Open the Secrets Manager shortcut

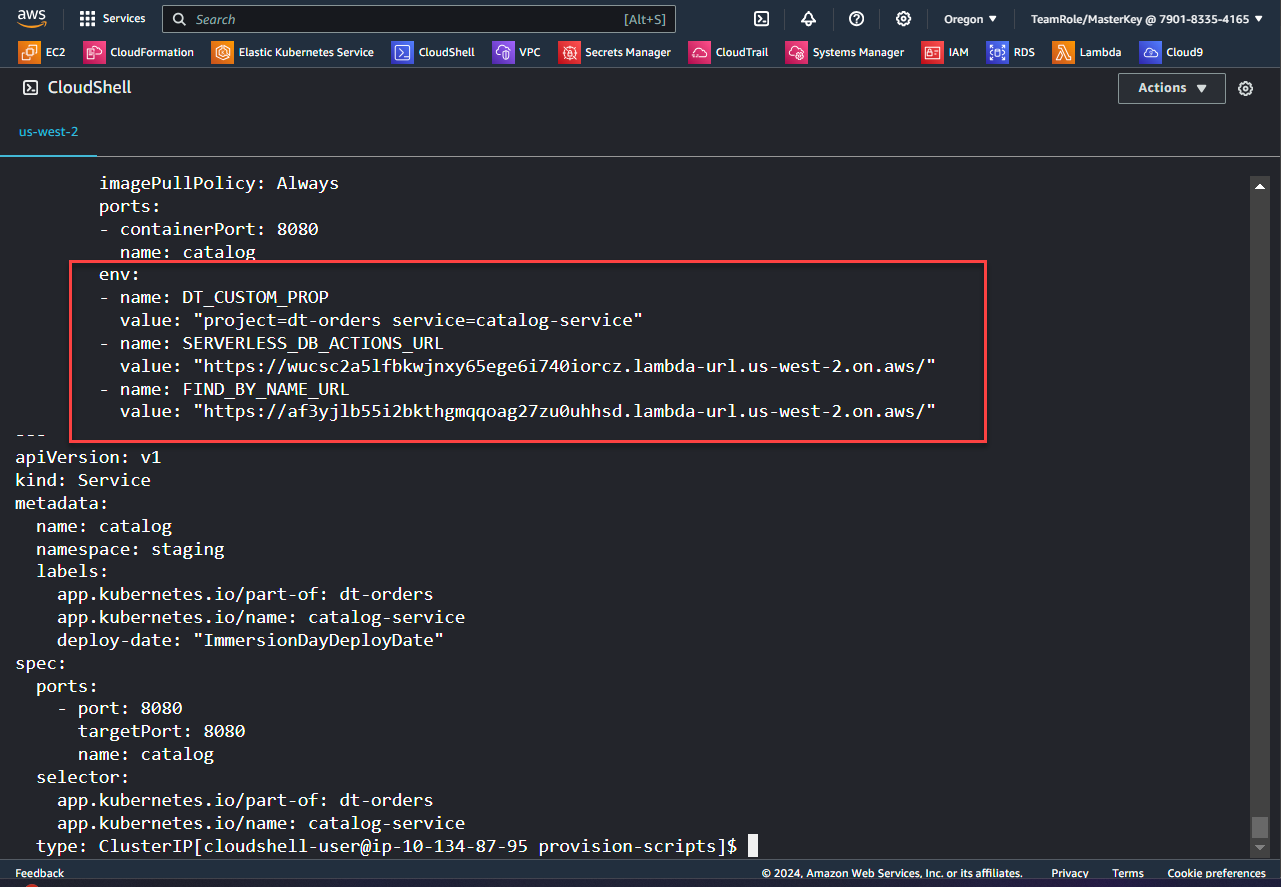tap(615, 52)
